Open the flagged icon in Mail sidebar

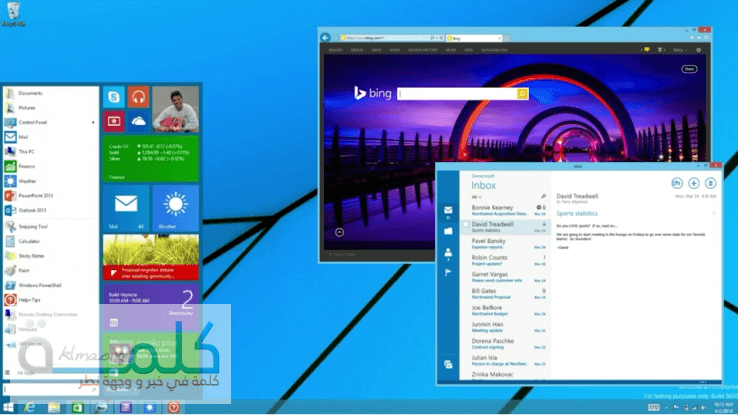coord(448,272)
